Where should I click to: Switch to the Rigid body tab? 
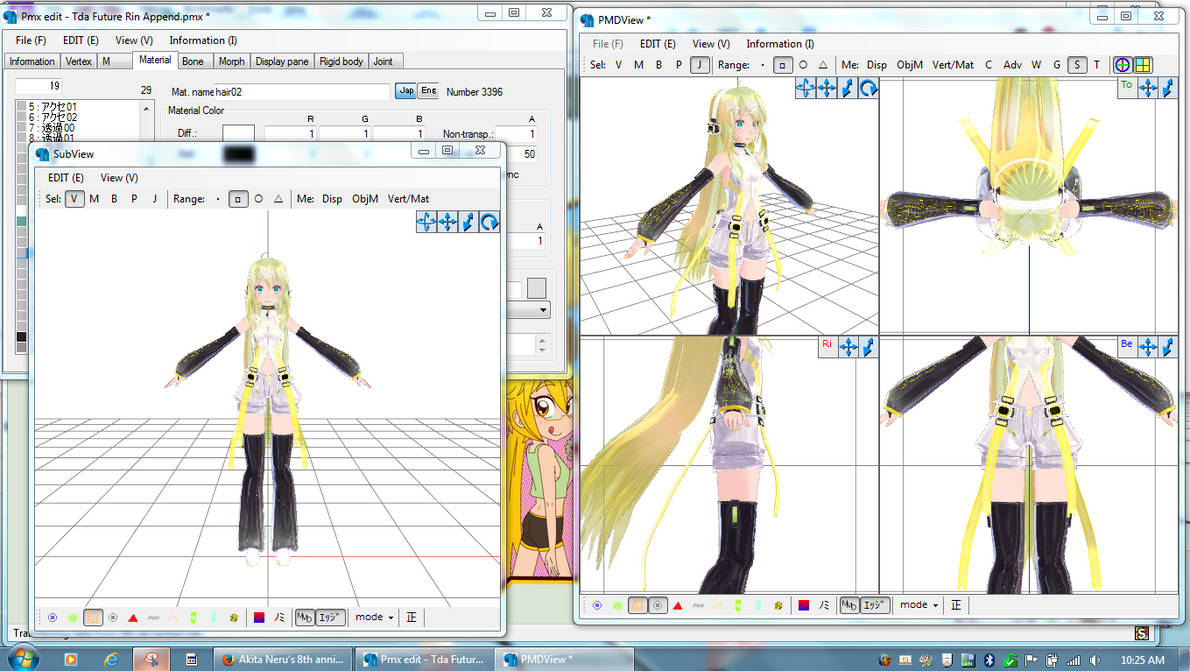pos(341,61)
